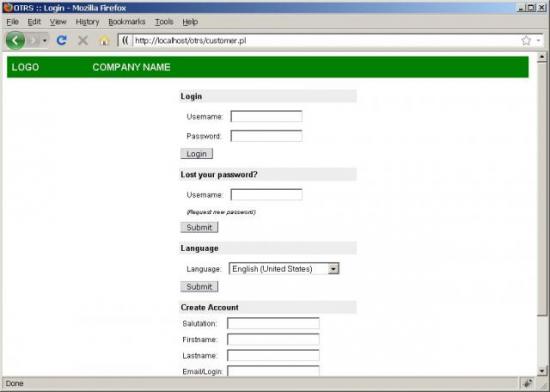Maximize the Firefox window

[x=530, y=8]
